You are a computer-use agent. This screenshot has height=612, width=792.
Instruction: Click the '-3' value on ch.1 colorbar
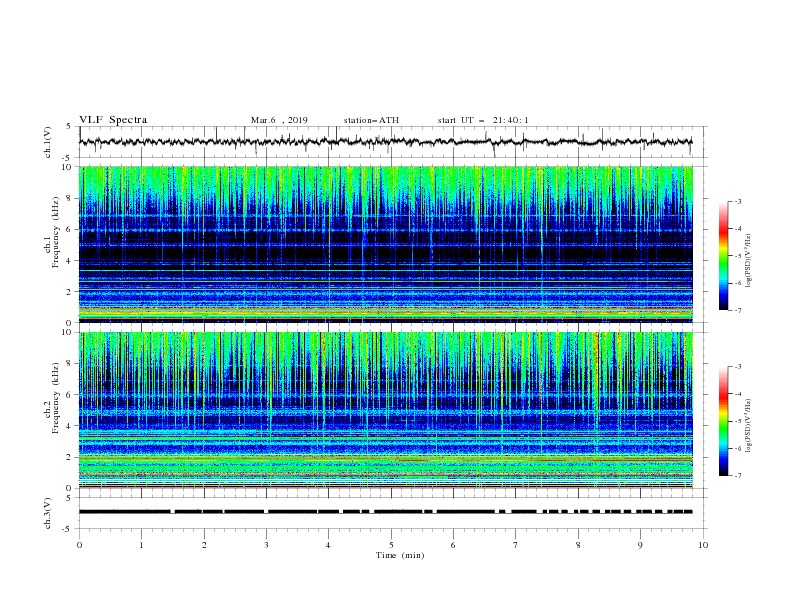pos(737,201)
